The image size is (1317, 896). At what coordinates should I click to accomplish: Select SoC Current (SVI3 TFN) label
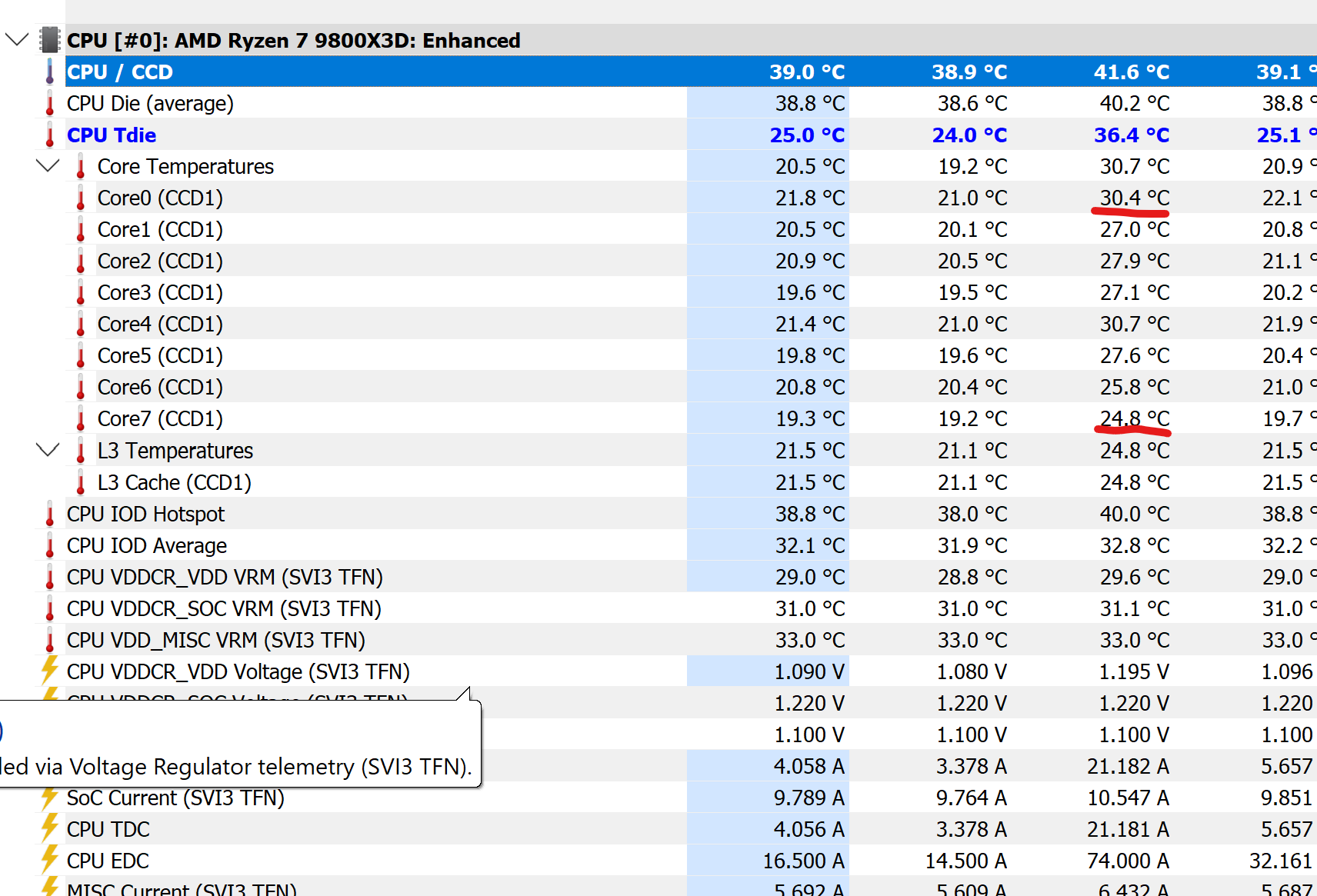175,798
